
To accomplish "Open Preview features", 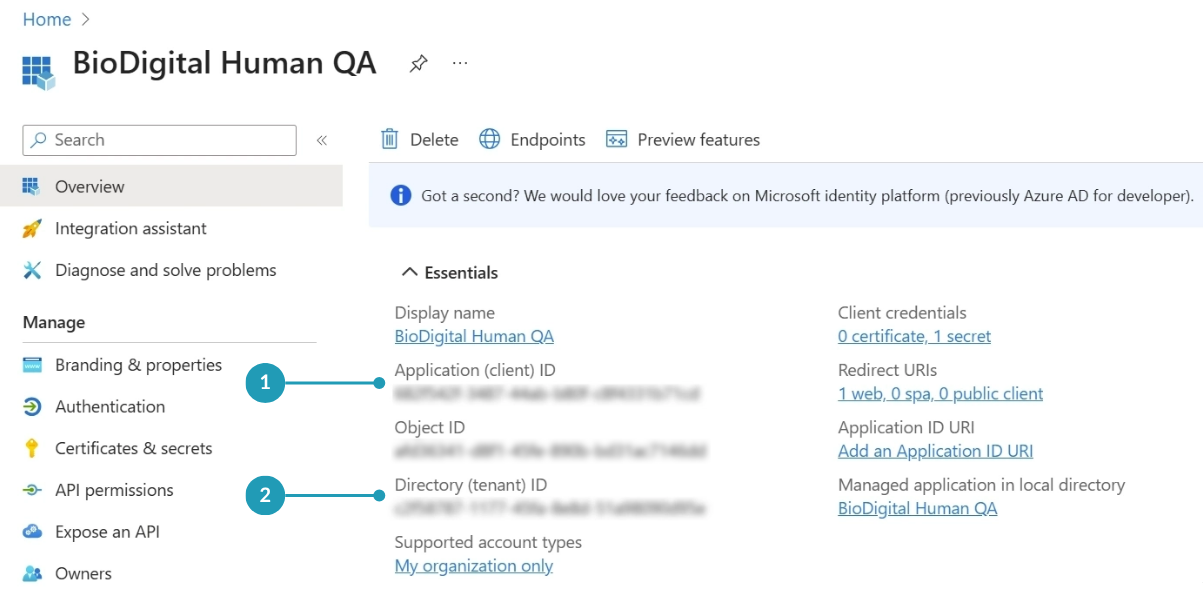I will tap(683, 139).
